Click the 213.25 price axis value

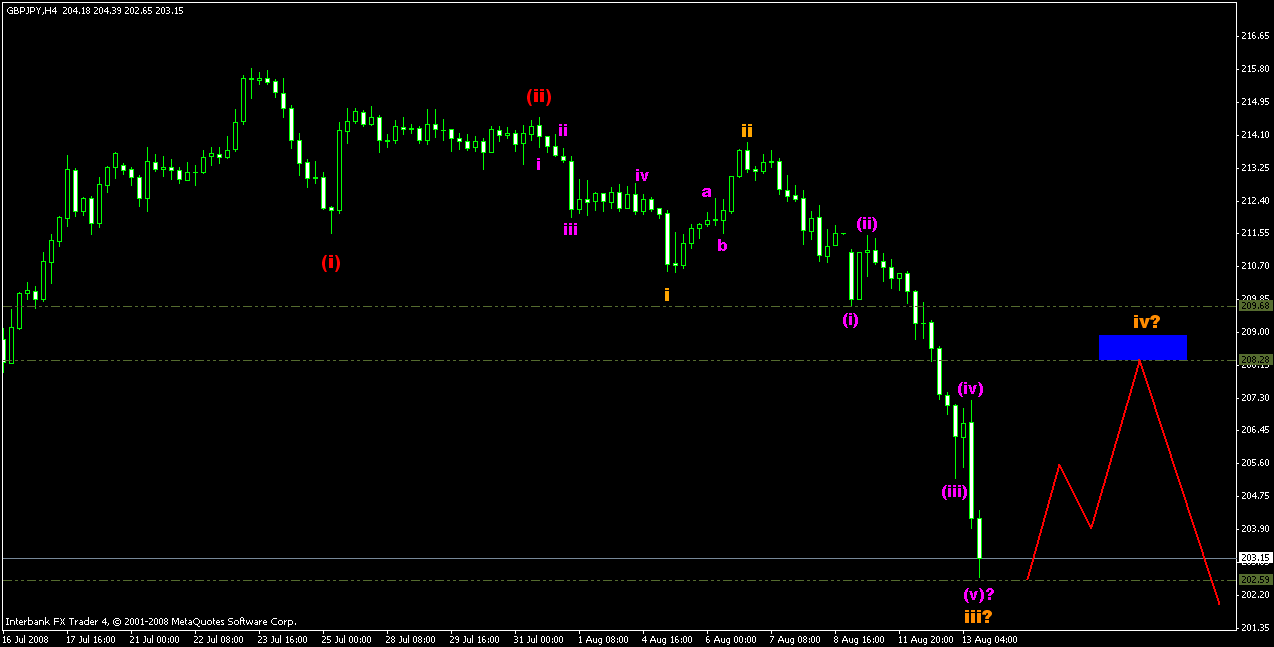(1255, 168)
